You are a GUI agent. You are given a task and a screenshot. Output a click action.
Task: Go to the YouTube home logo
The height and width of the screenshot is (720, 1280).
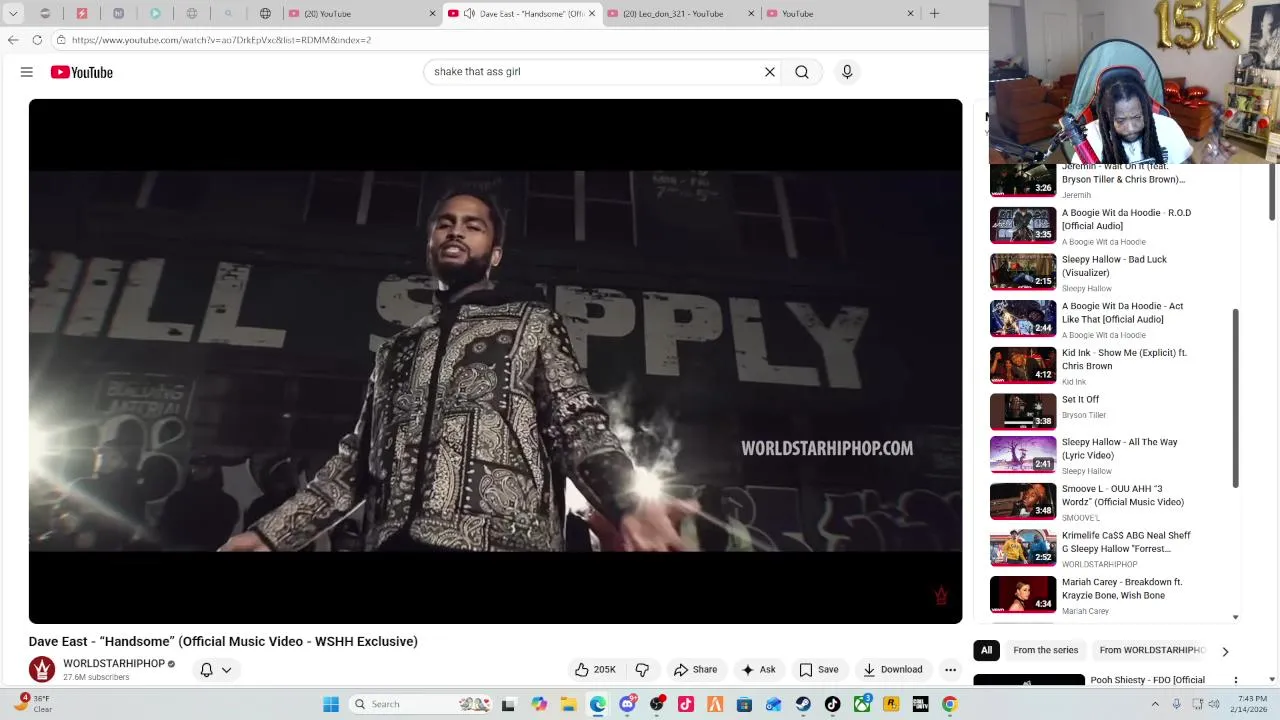[x=82, y=72]
